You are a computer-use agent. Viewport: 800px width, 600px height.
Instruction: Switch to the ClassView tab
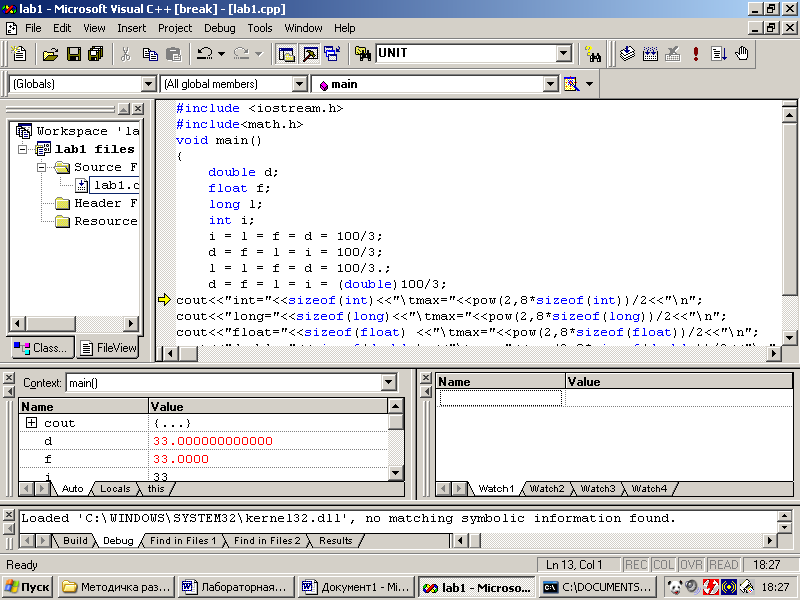click(x=41, y=348)
